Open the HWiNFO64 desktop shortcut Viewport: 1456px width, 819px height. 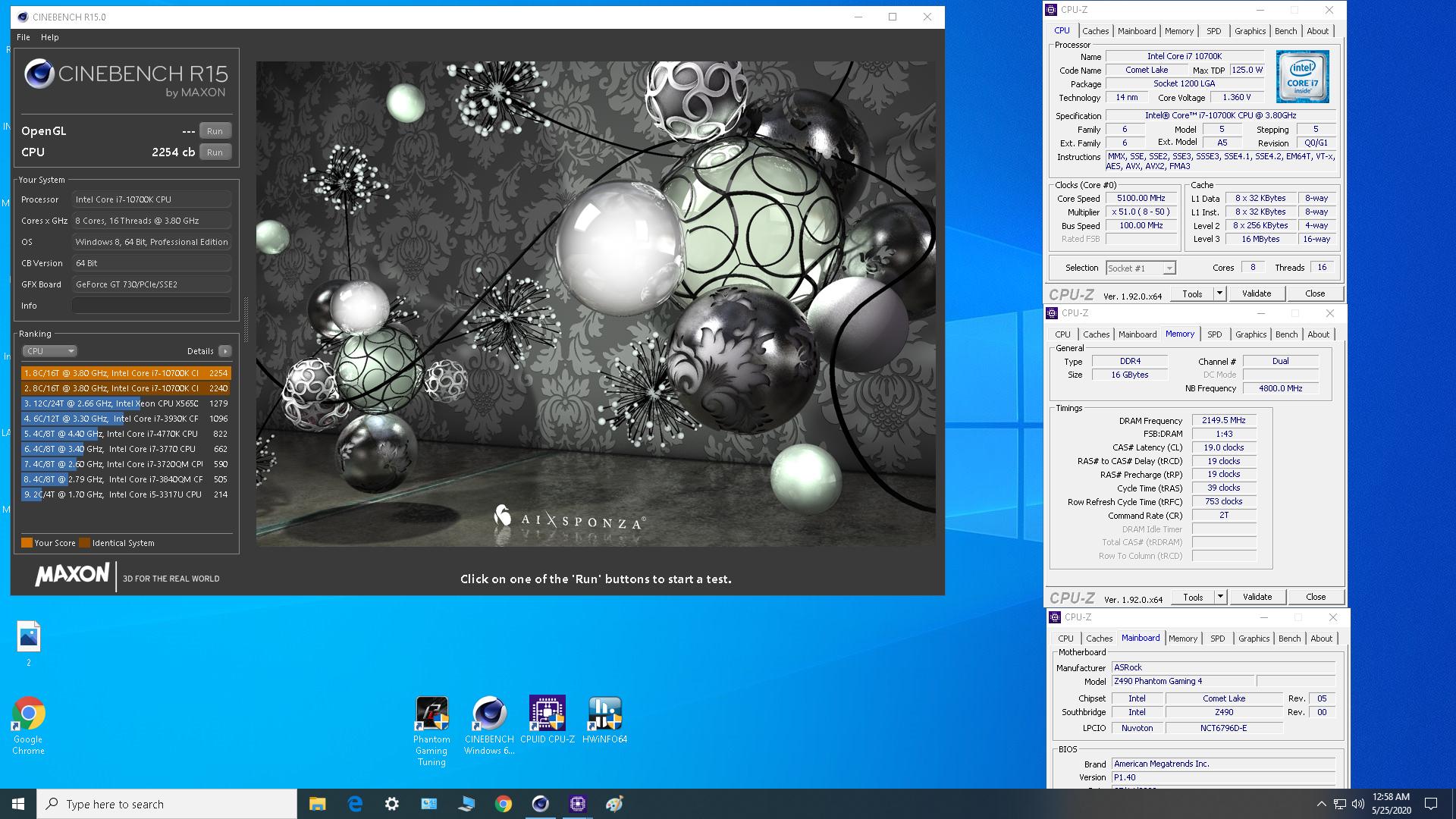point(604,714)
